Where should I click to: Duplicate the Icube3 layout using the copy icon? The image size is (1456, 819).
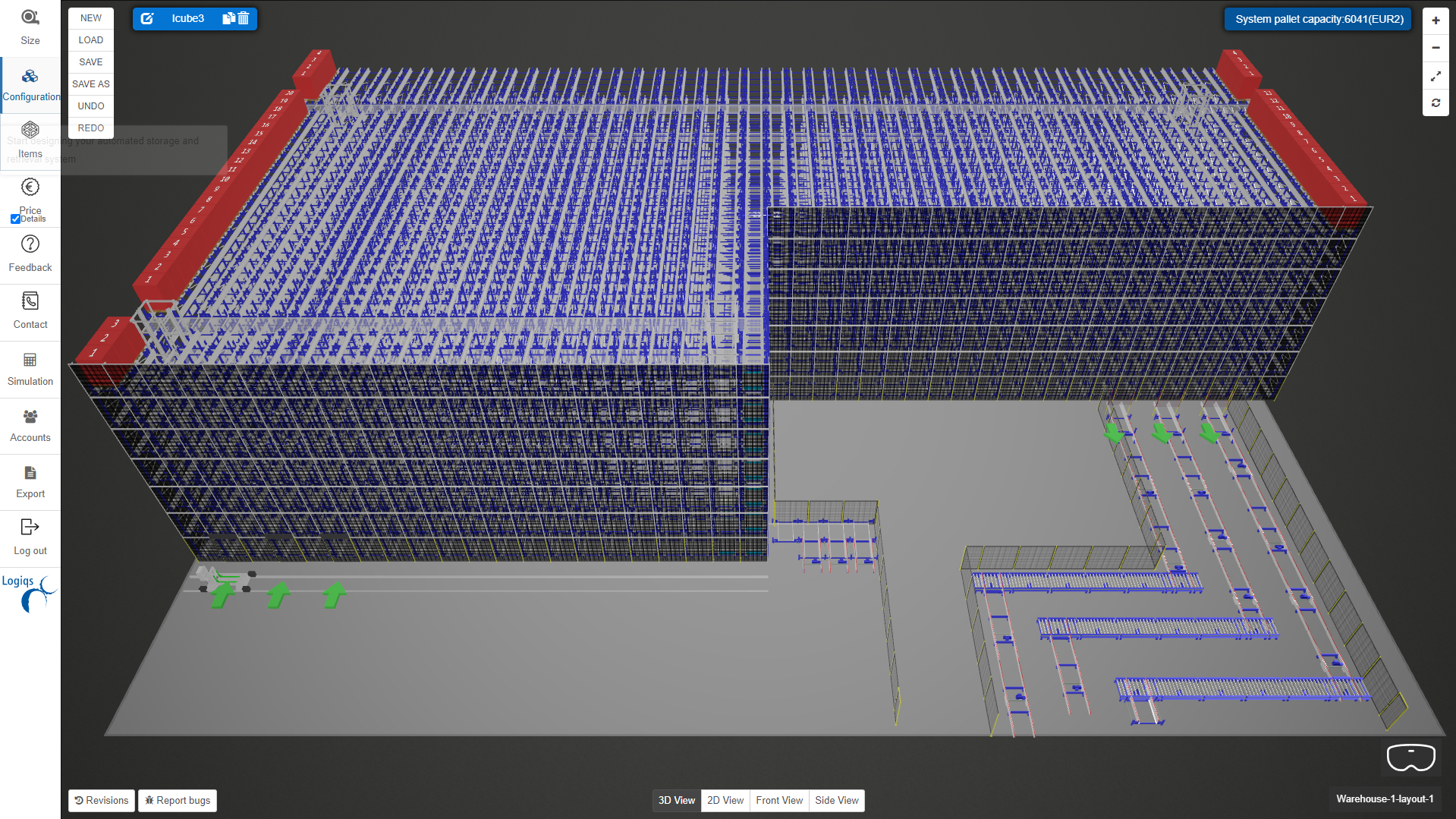point(228,18)
